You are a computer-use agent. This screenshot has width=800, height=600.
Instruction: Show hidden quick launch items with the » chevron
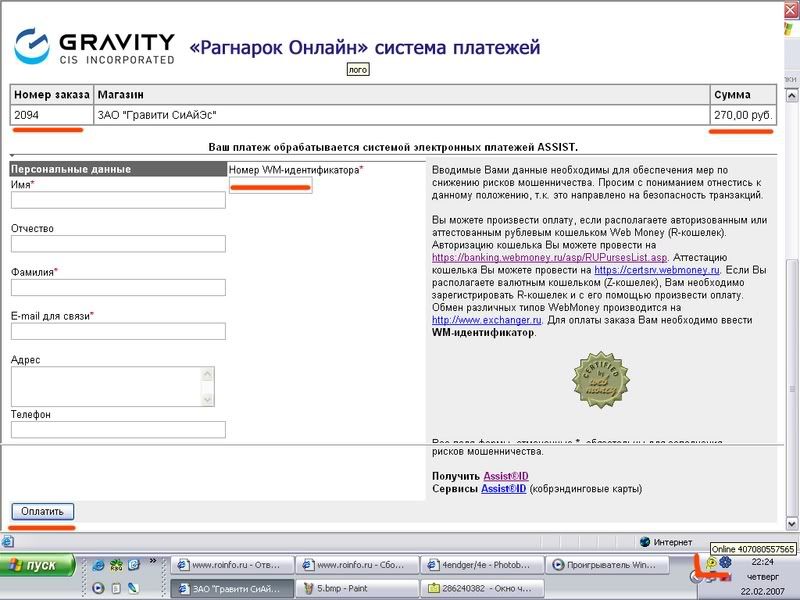point(153,561)
